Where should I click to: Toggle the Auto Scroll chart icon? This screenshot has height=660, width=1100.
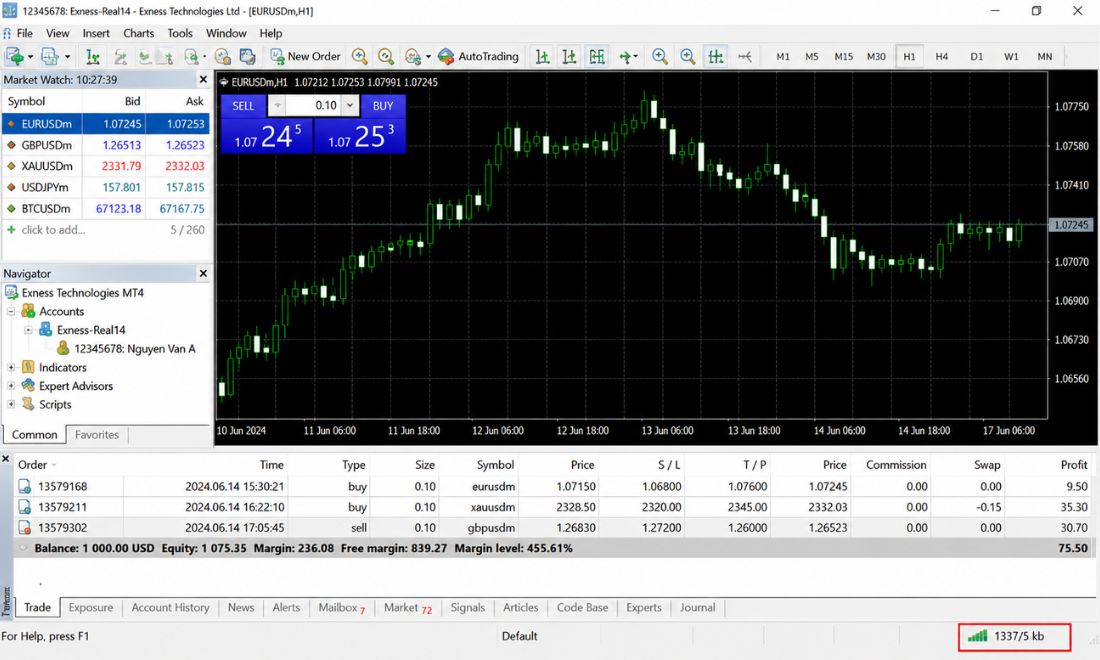point(716,56)
